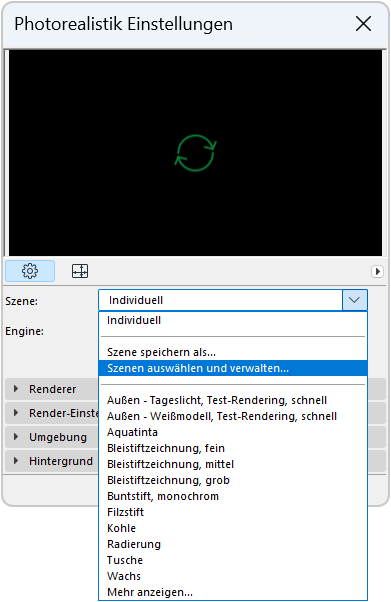Click the Szene: label
Screen dimensions: 391x602
[x=22, y=301]
